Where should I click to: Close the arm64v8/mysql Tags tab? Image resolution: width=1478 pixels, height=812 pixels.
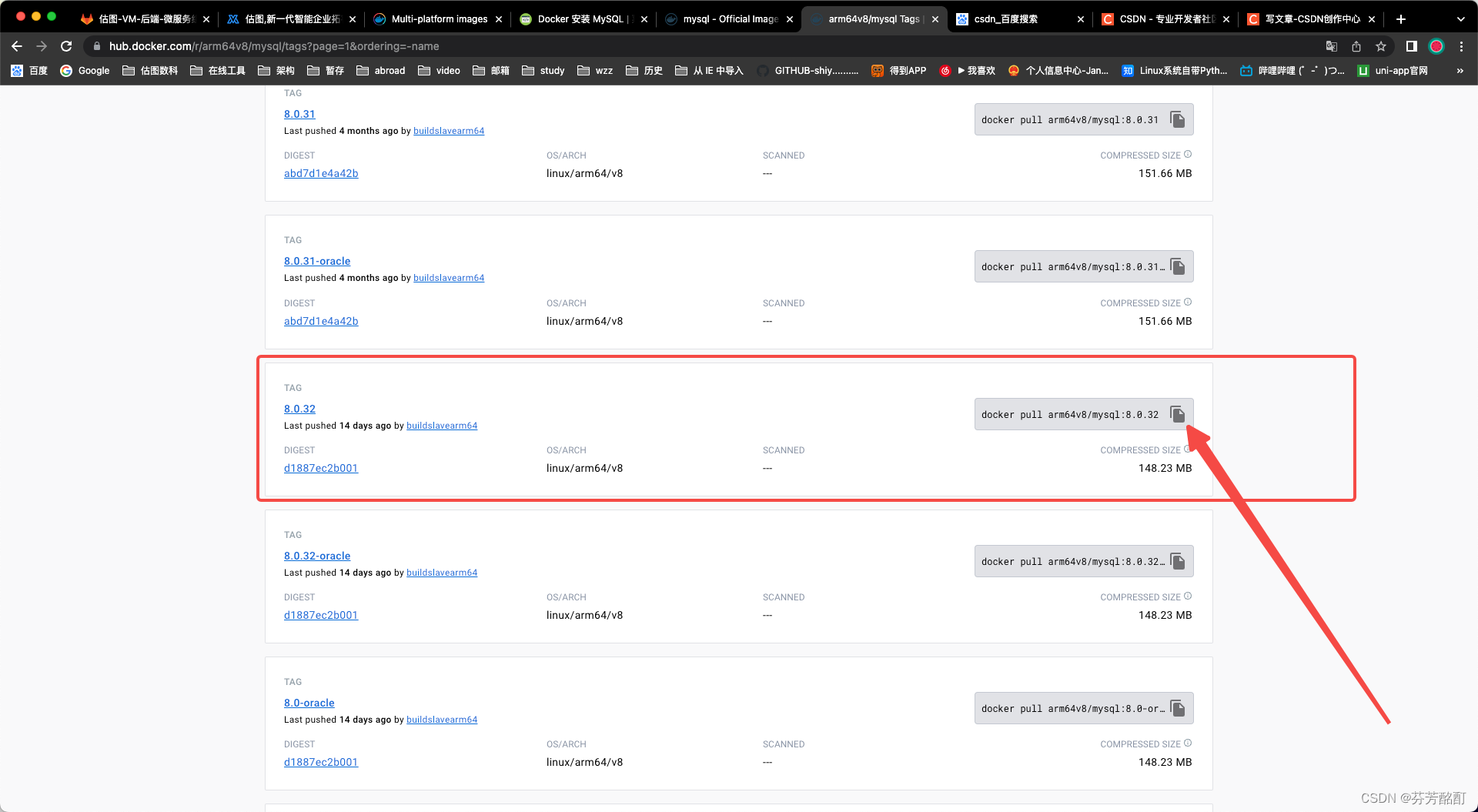(x=935, y=19)
